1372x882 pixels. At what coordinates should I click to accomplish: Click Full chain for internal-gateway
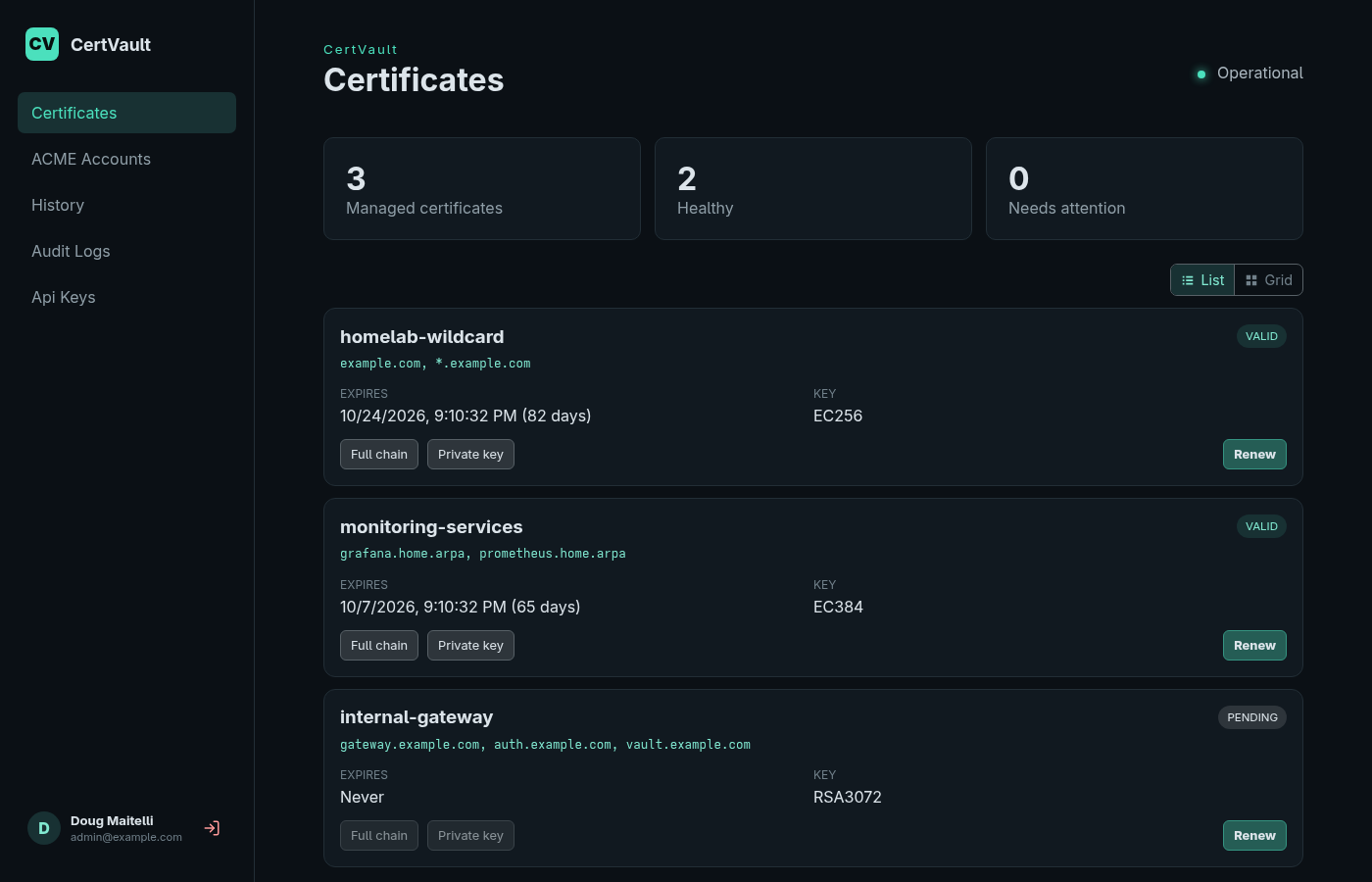tap(379, 836)
